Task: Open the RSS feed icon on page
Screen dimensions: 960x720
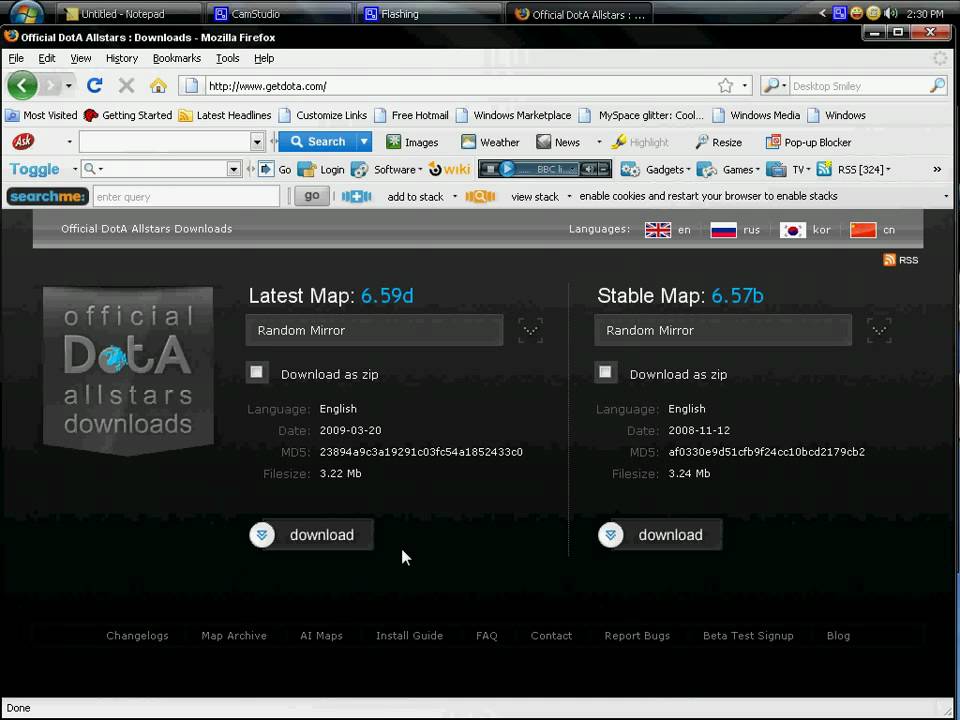Action: pyautogui.click(x=890, y=260)
